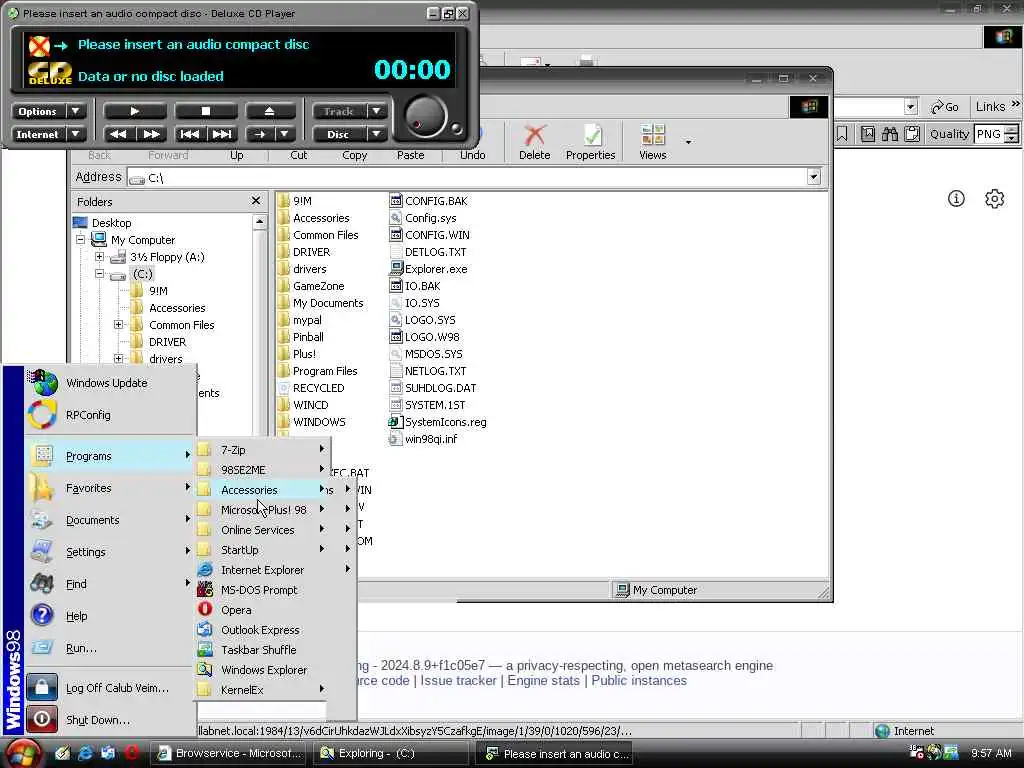
Task: Click Play in Deluxe CD Player
Action: [135, 111]
